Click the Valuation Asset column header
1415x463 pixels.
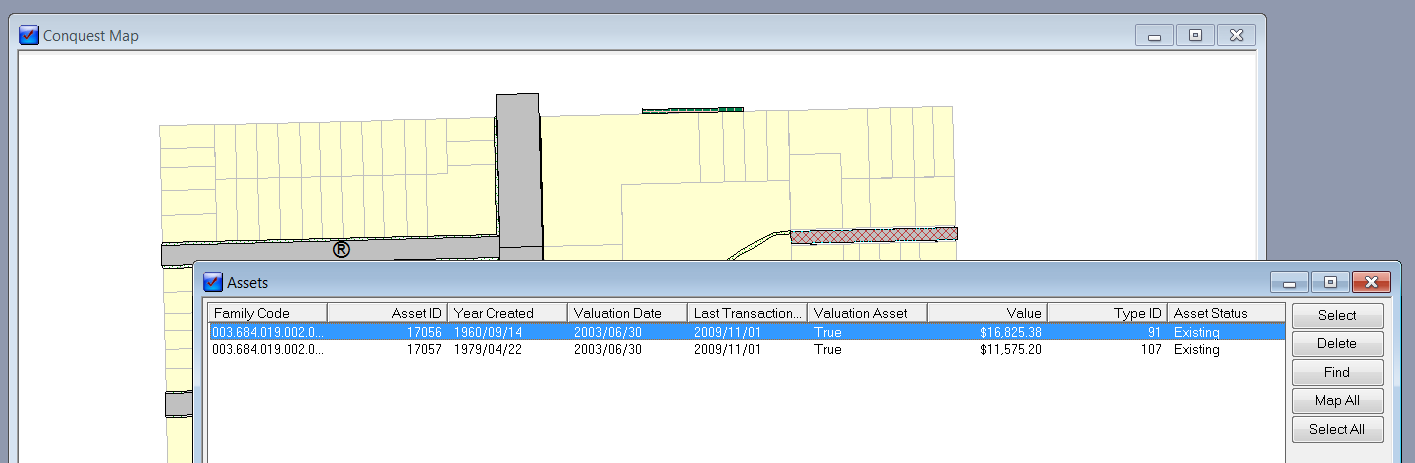tap(867, 313)
